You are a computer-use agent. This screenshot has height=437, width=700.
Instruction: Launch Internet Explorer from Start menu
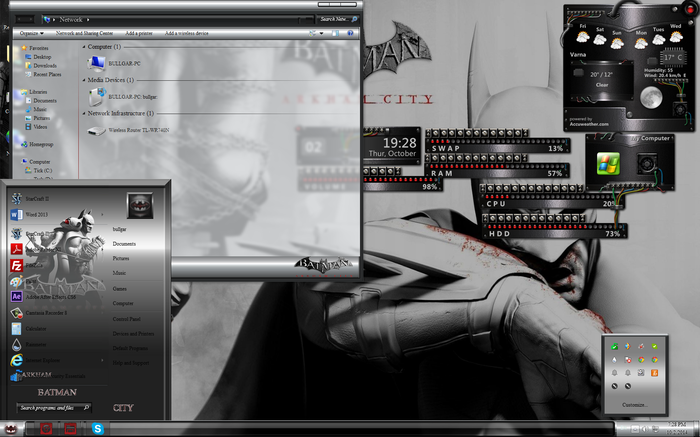pos(42,360)
